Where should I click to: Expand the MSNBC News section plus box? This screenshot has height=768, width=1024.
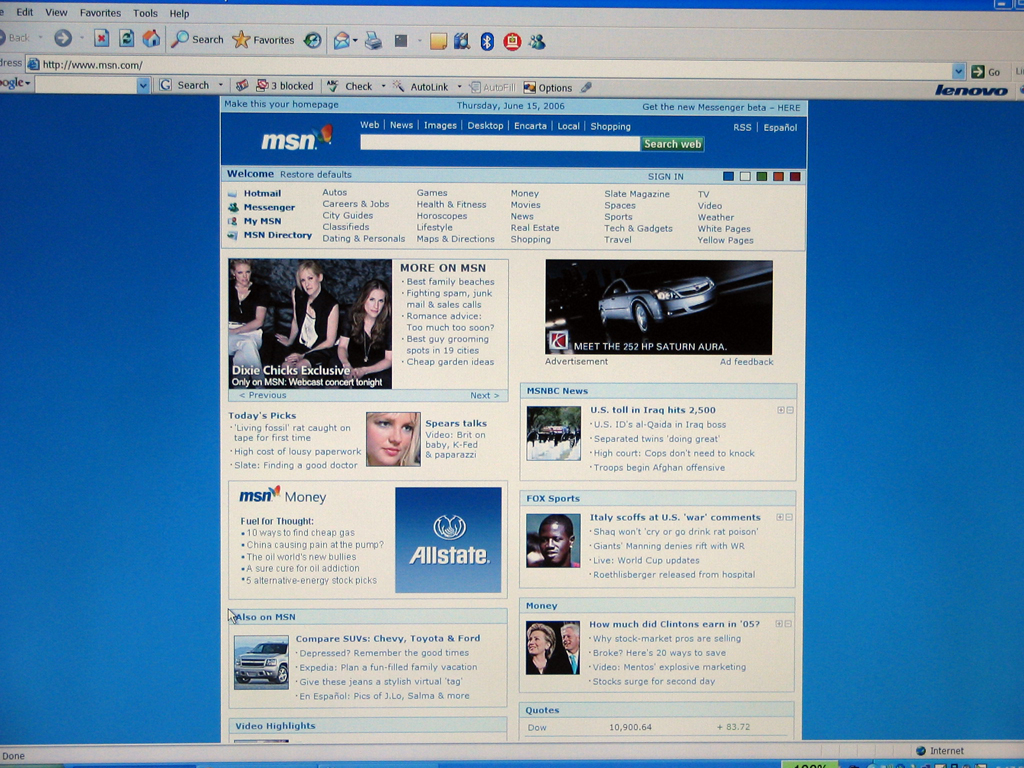pyautogui.click(x=780, y=410)
